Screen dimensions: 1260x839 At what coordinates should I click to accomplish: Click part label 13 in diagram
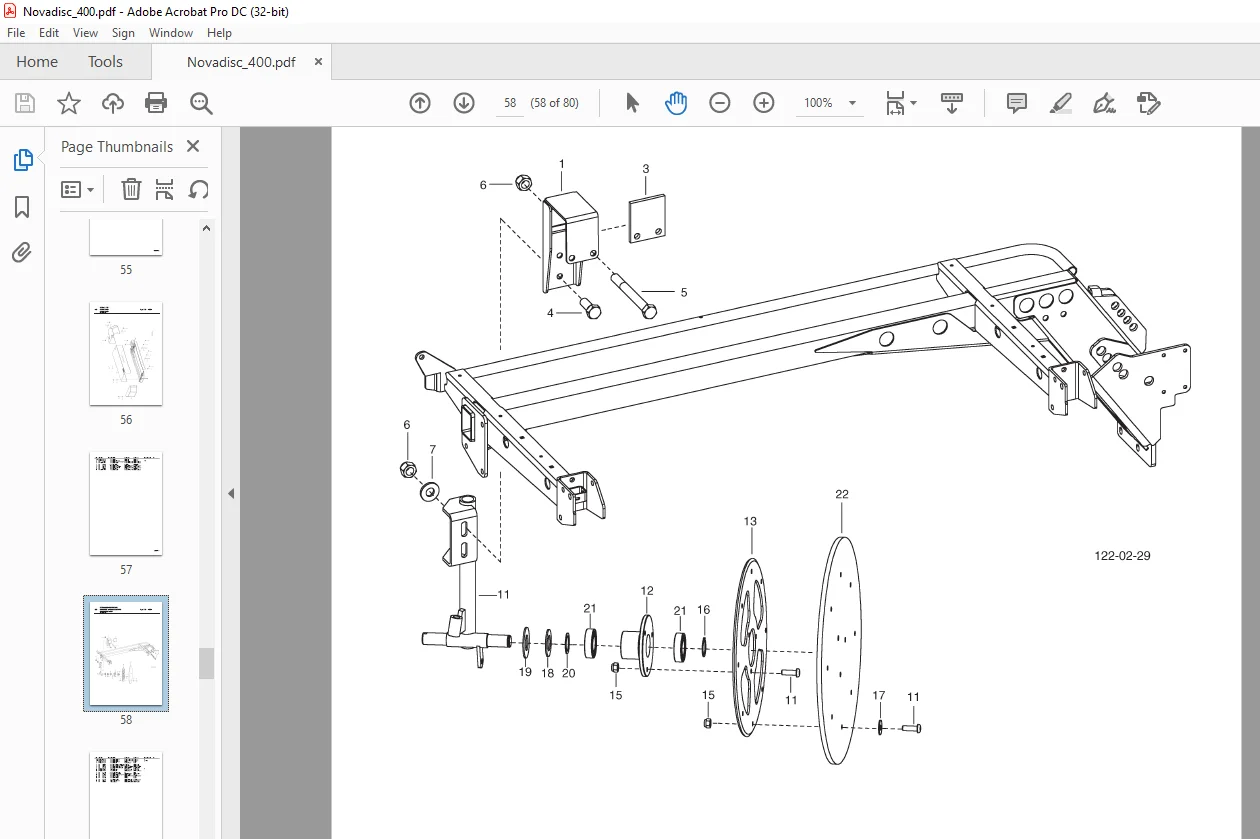point(750,521)
